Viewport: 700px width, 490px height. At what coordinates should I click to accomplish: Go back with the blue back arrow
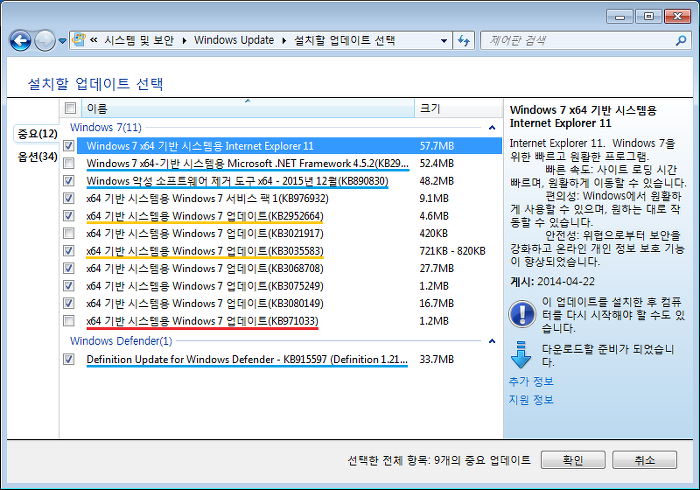[21, 41]
